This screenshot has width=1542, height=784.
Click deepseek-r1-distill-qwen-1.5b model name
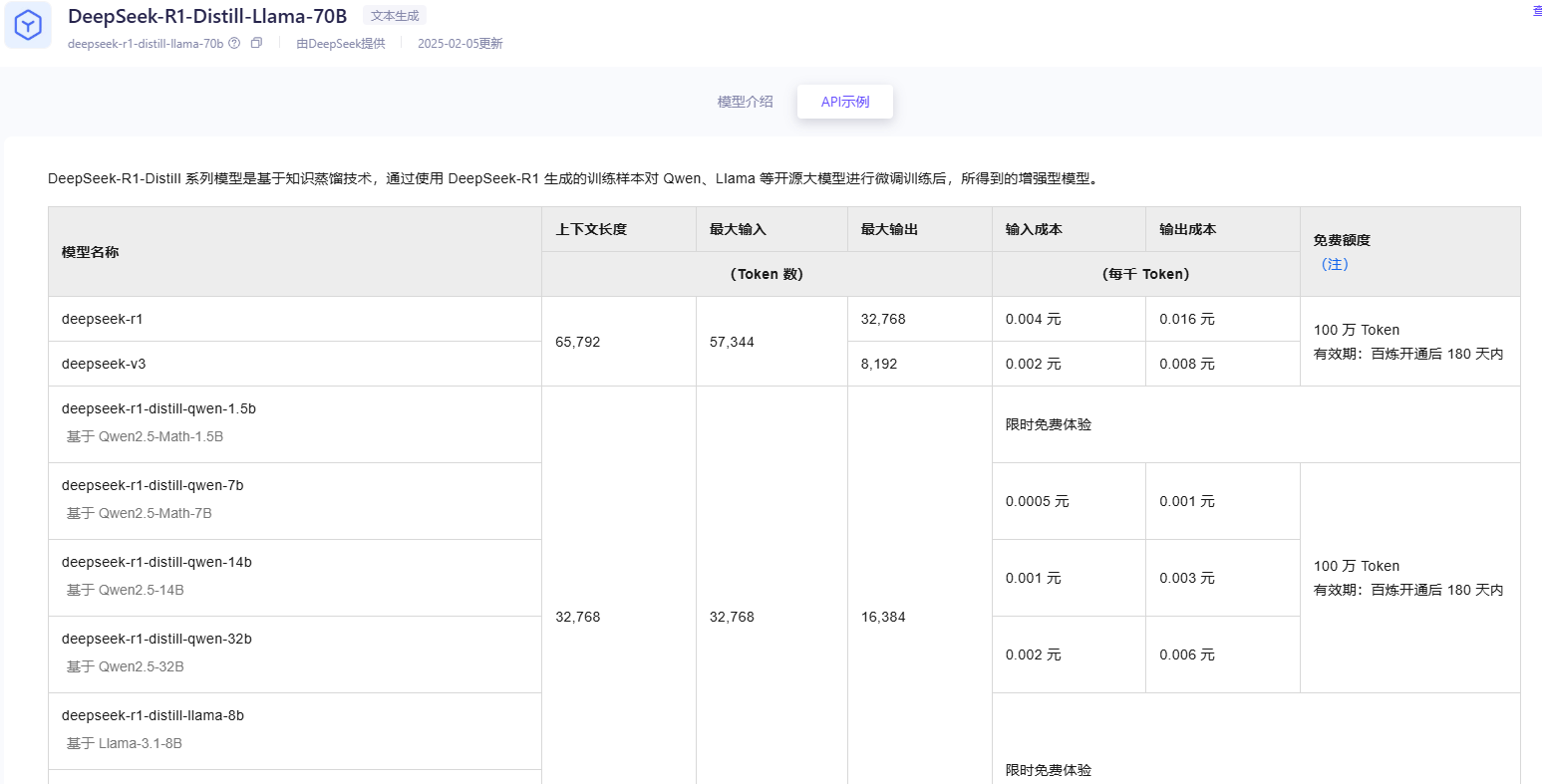click(158, 408)
